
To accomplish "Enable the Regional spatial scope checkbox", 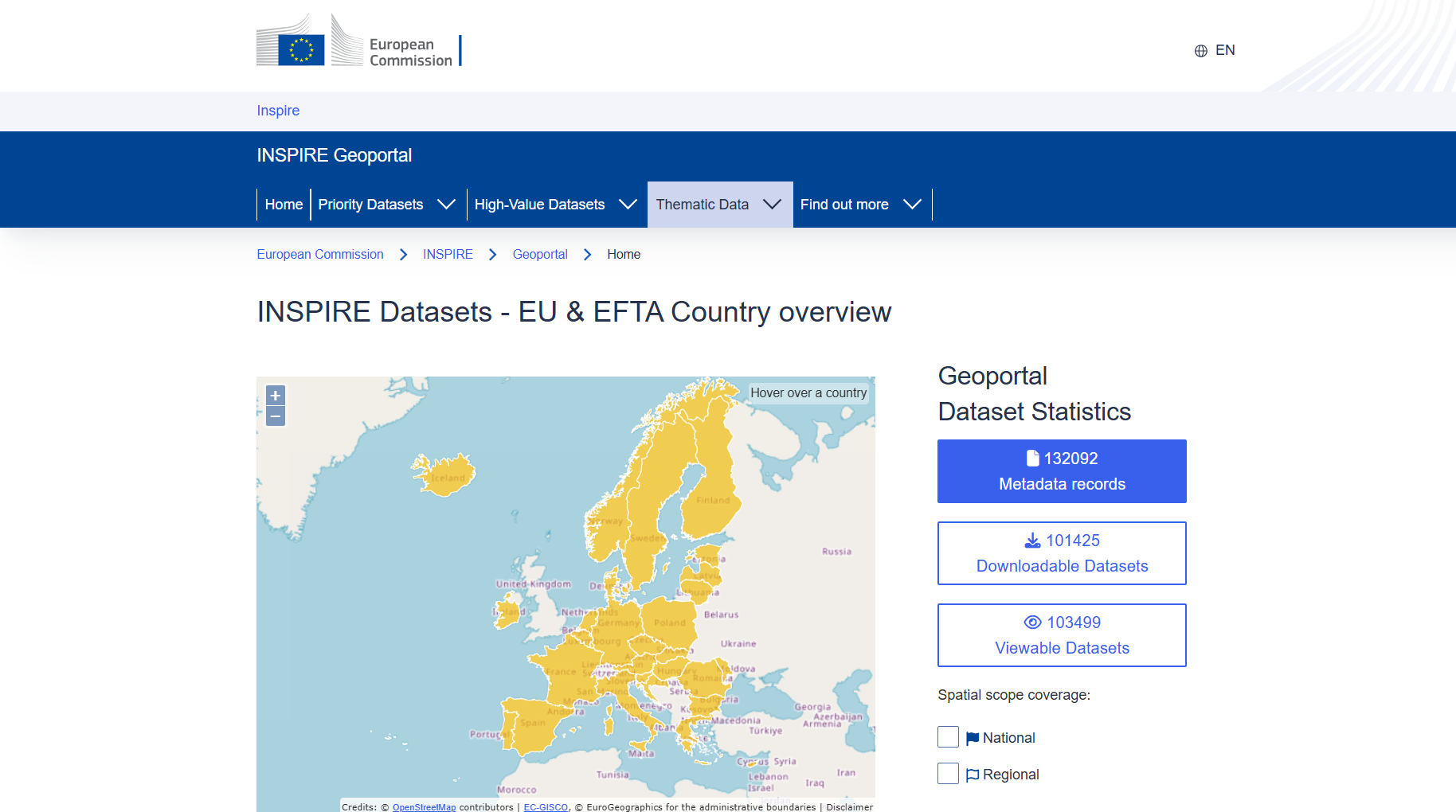I will [948, 774].
